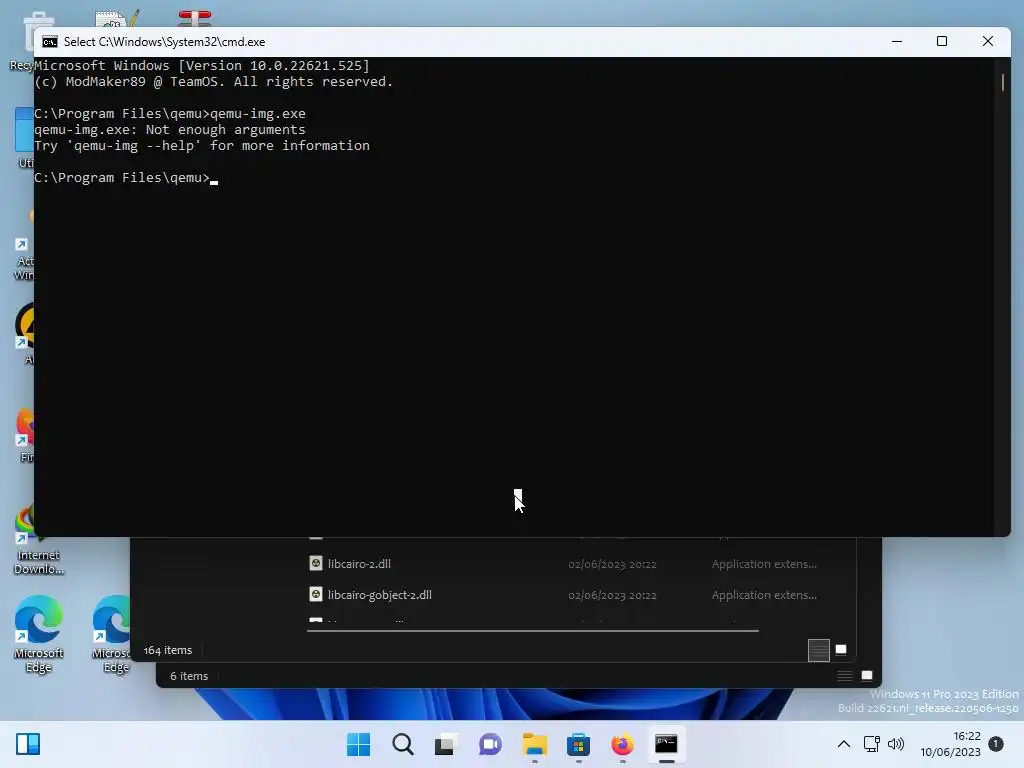The width and height of the screenshot is (1024, 768).
Task: Switch to Details view in 6 items window
Action: coord(844,675)
